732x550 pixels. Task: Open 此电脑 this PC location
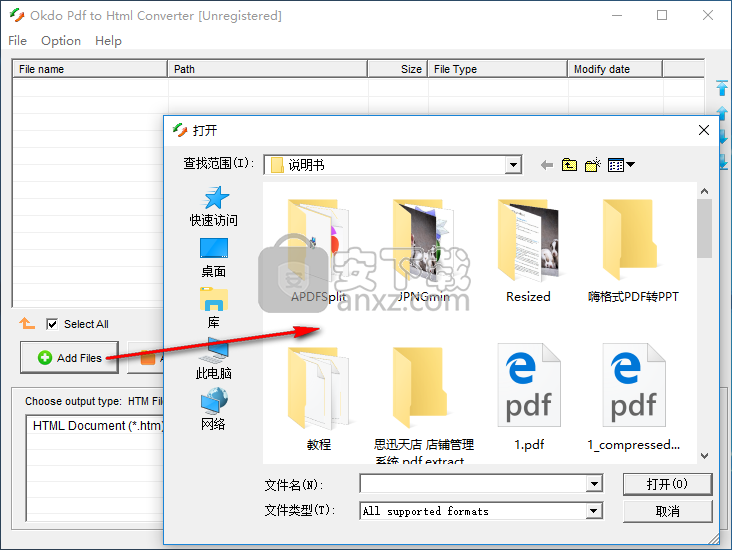click(213, 359)
